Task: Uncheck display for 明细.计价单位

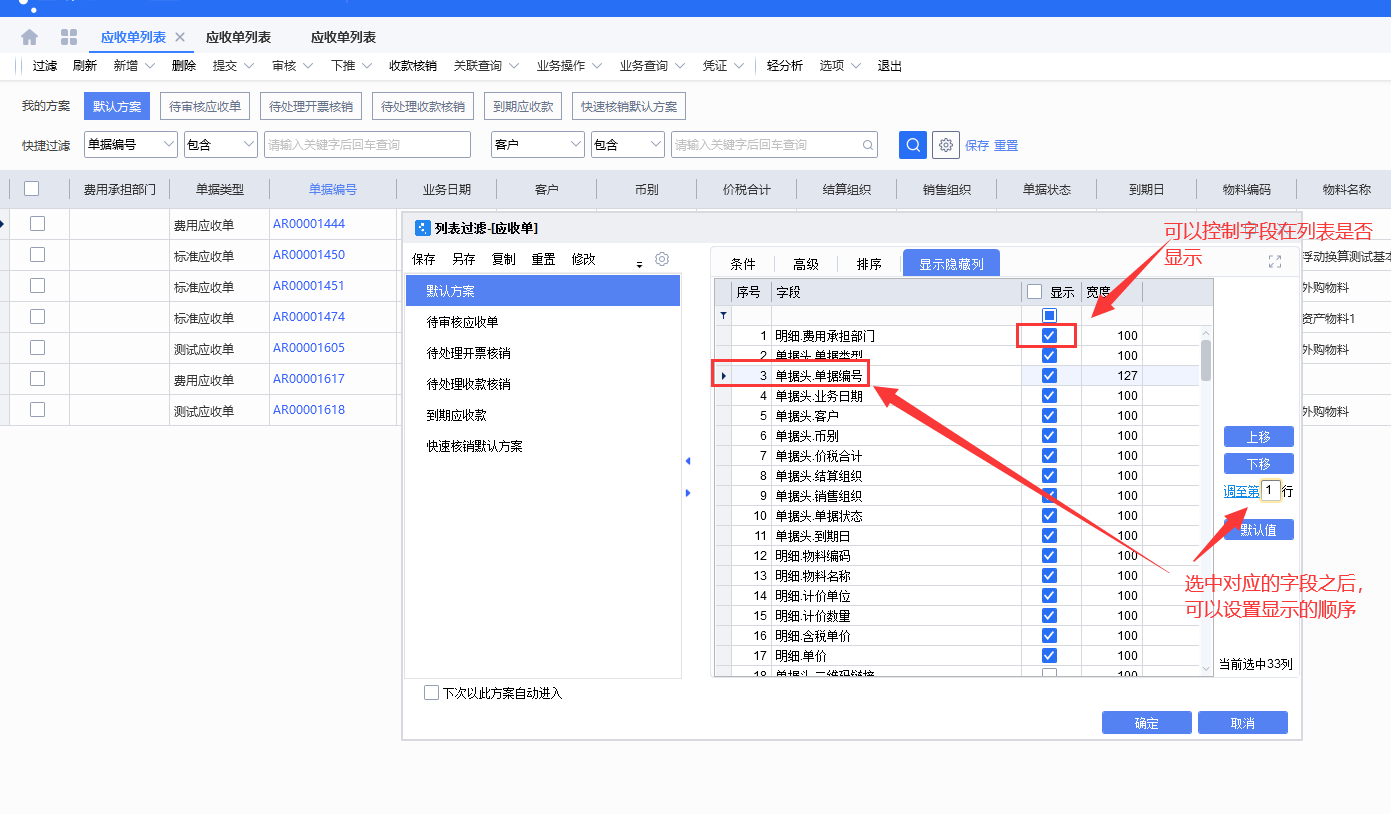Action: tap(1049, 595)
